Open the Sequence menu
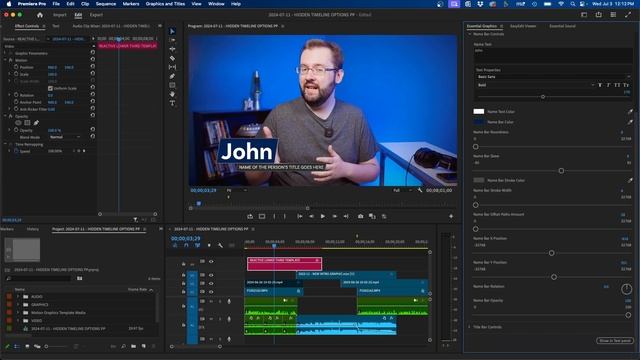This screenshot has height=360, width=640. point(106,4)
